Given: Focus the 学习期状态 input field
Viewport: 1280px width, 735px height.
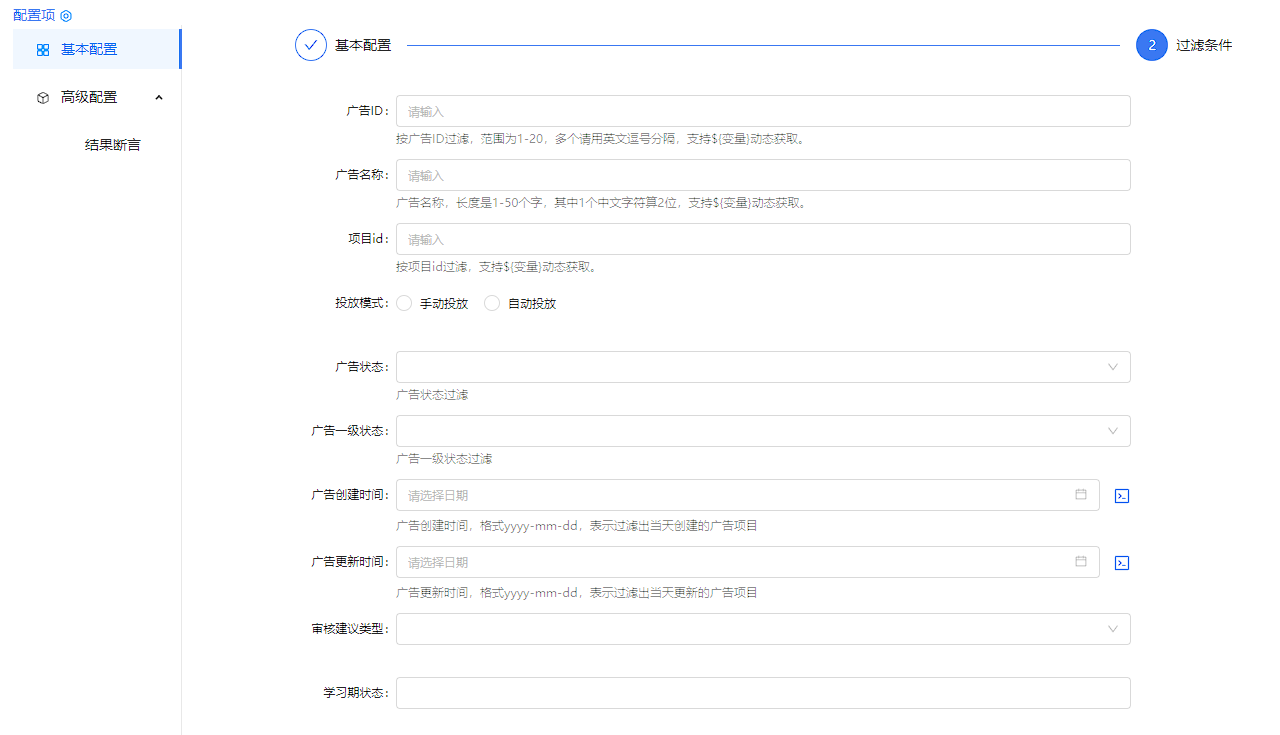Looking at the screenshot, I should pyautogui.click(x=762, y=693).
